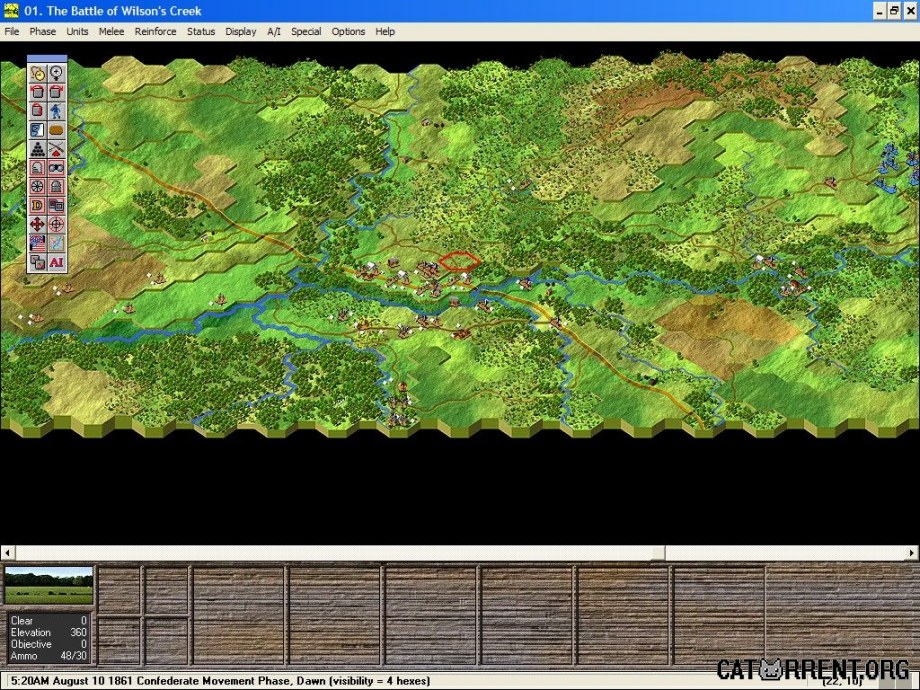
Task: Click the "Clear" terrain label
Action: click(22, 621)
